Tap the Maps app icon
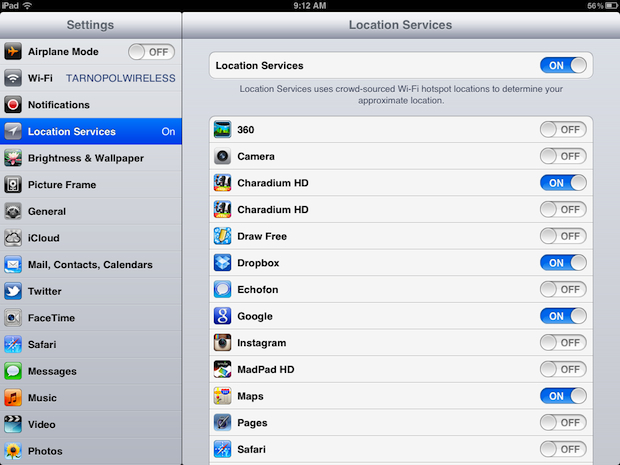This screenshot has height=465, width=620. (x=222, y=396)
